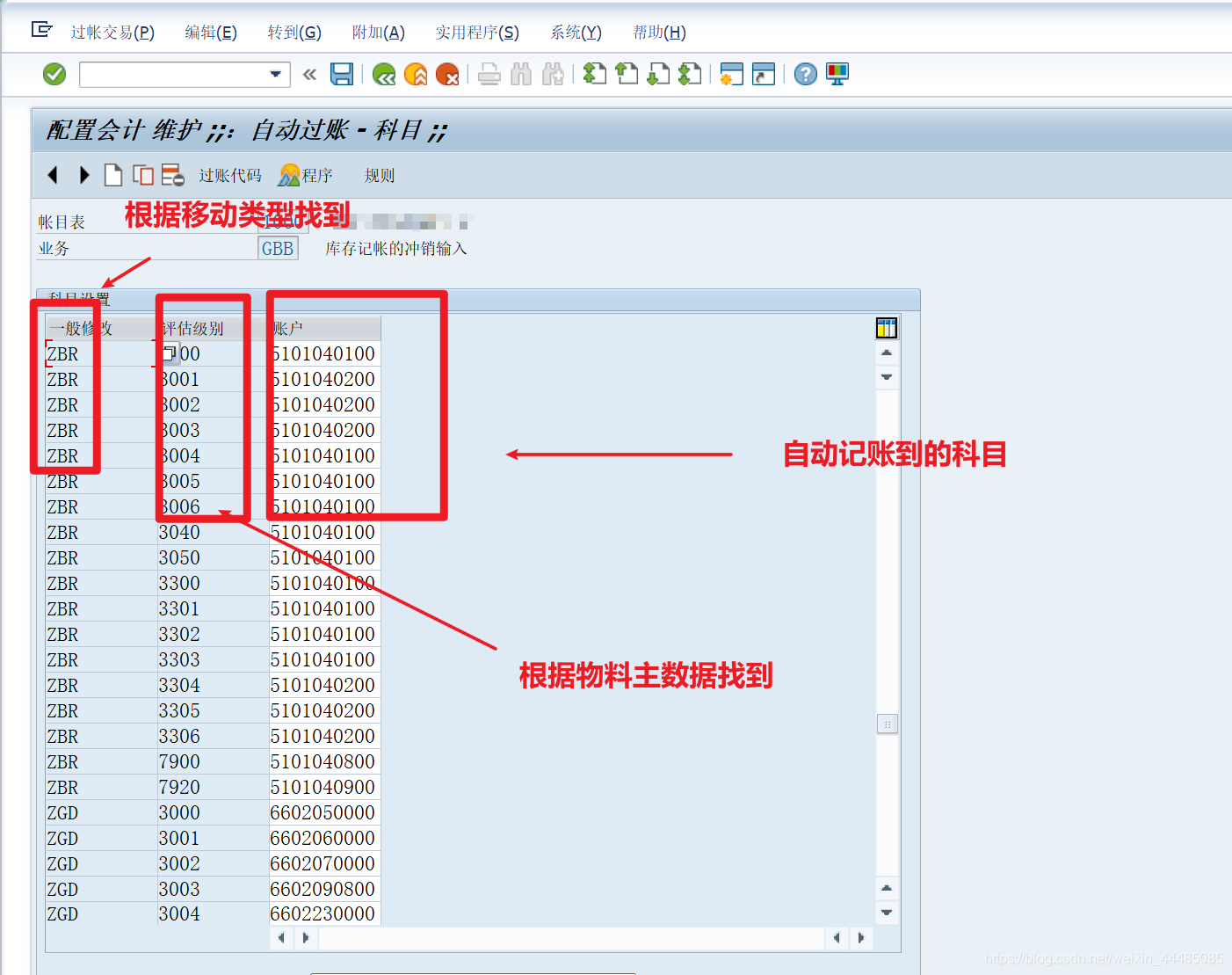Go to last page icon
1232x975 pixels.
(690, 74)
